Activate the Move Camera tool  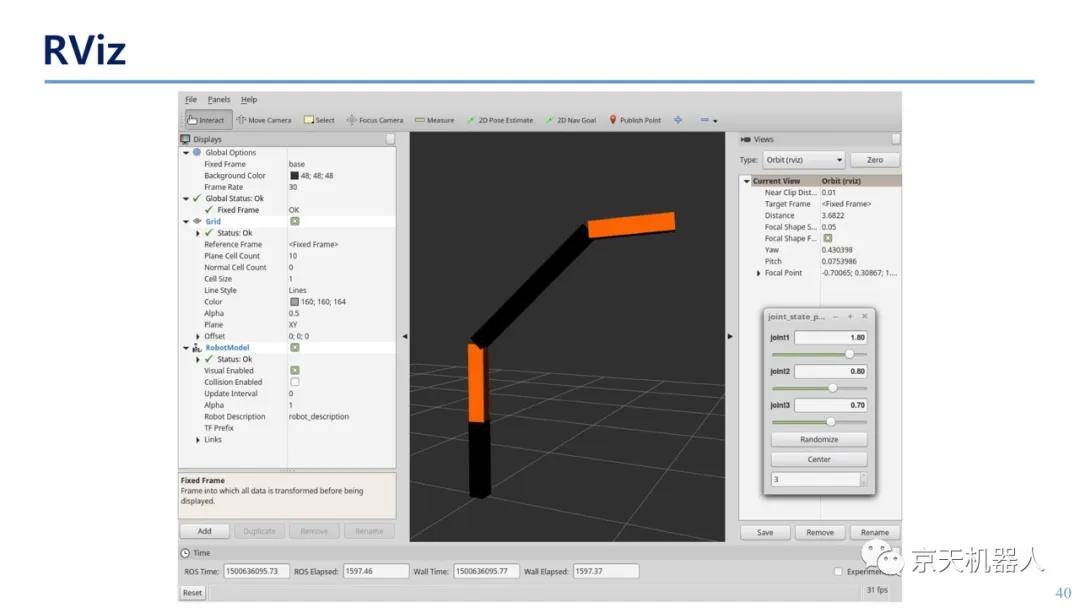tap(264, 120)
